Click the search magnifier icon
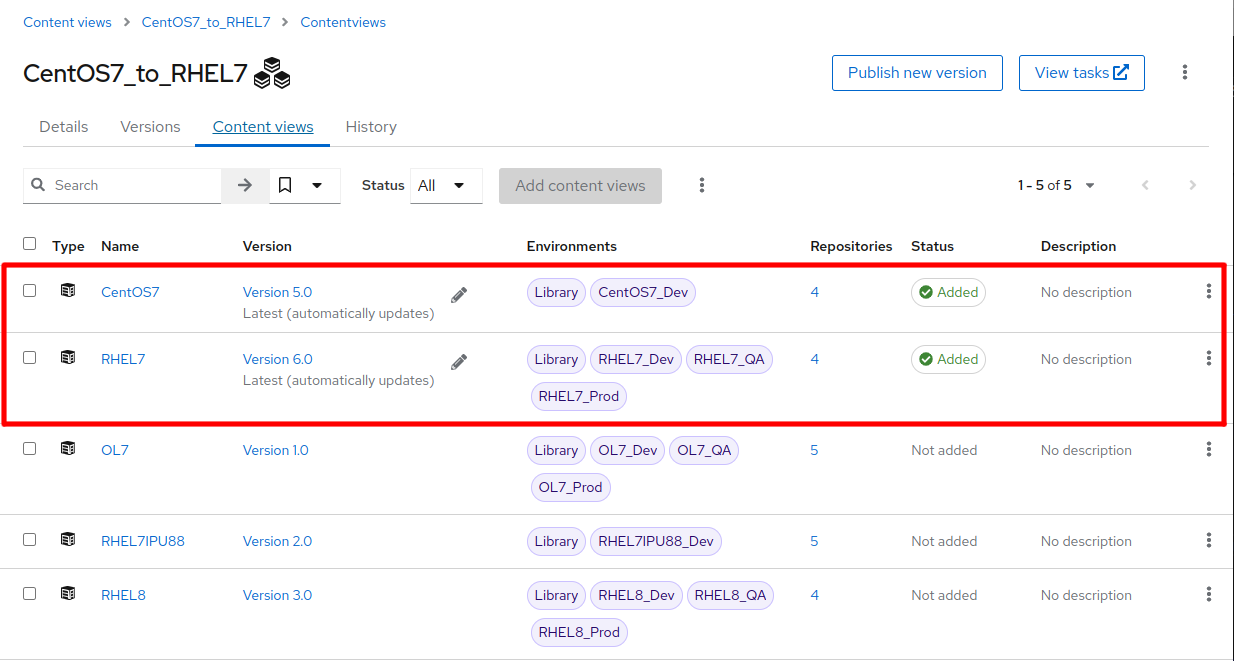1234x661 pixels. point(38,185)
